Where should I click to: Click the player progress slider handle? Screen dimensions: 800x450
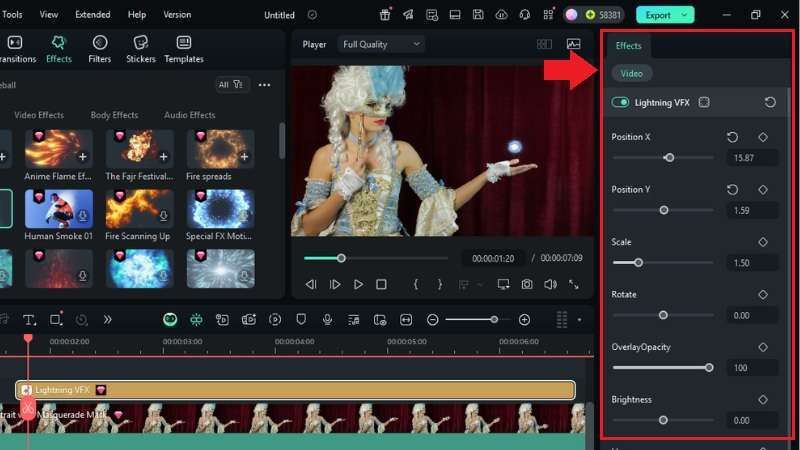click(x=341, y=258)
